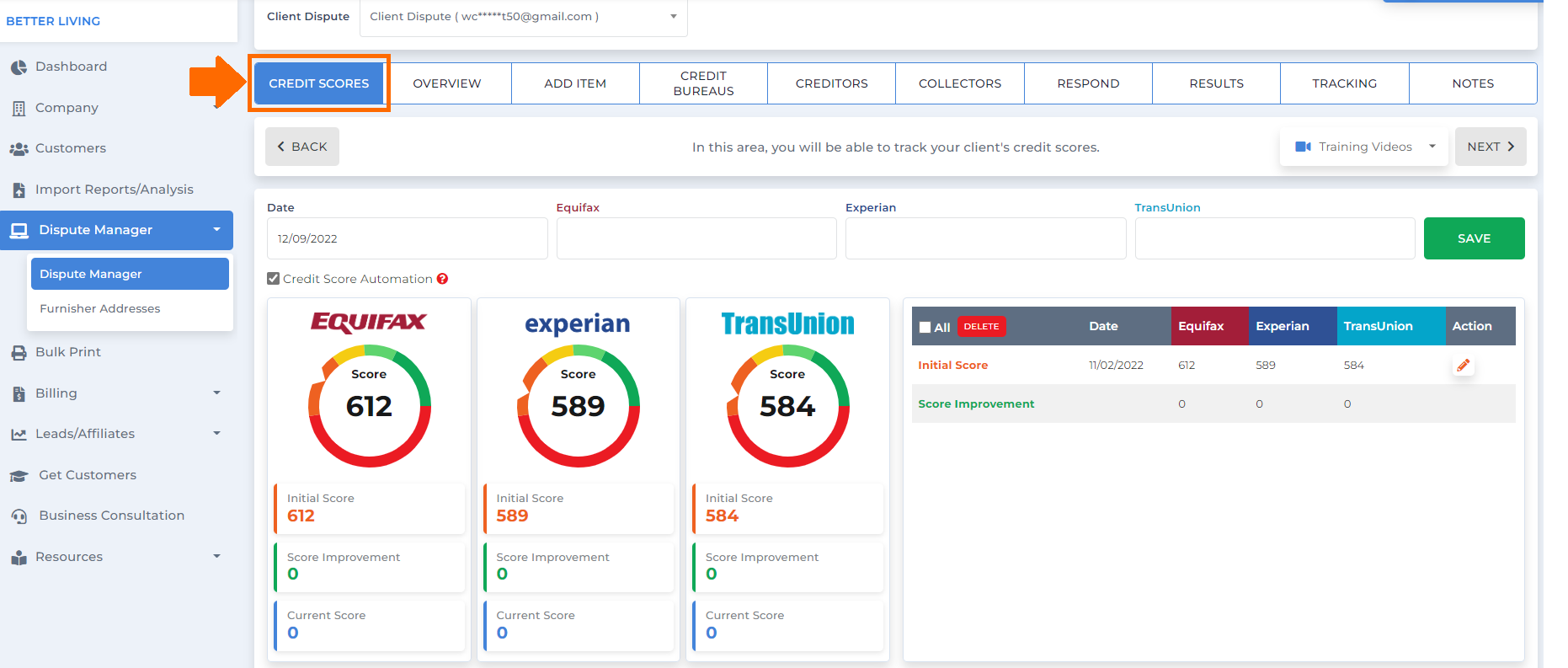The width and height of the screenshot is (1568, 668).
Task: Click the Equifax Initial Score 612 card
Action: [370, 509]
